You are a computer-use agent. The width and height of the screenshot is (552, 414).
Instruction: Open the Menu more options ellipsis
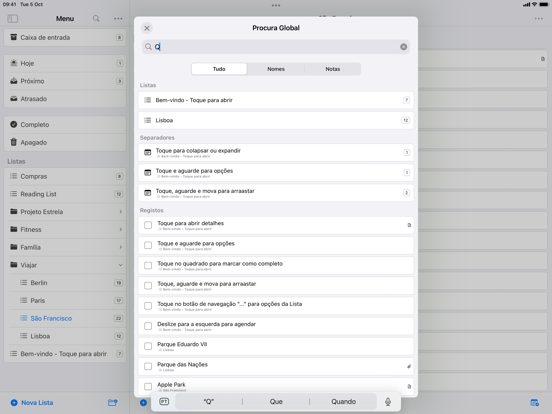(x=118, y=18)
